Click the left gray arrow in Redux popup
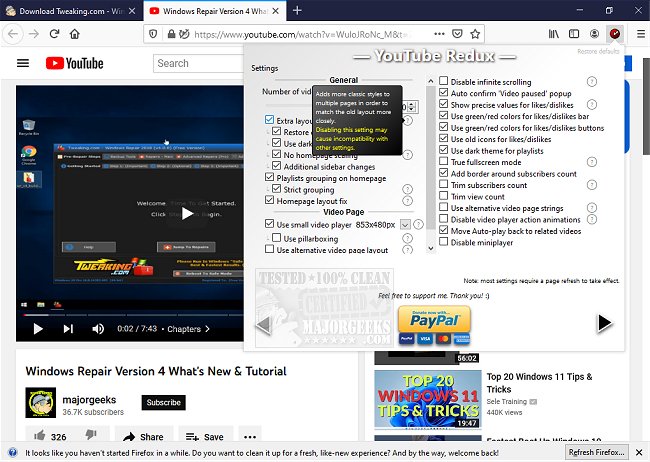The width and height of the screenshot is (650, 462). 264,324
